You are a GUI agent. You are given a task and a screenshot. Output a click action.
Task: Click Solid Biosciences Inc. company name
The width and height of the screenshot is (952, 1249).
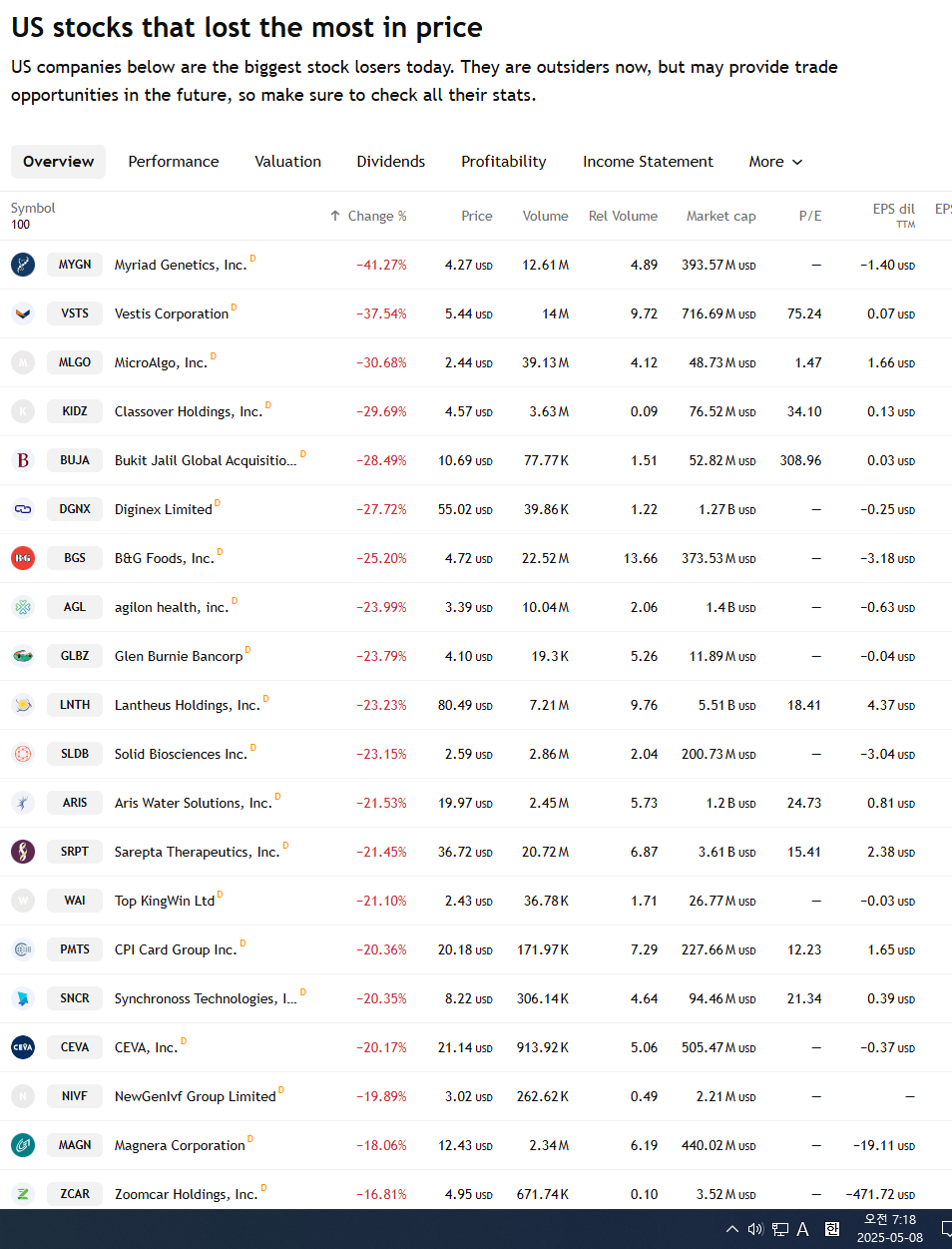coord(181,754)
